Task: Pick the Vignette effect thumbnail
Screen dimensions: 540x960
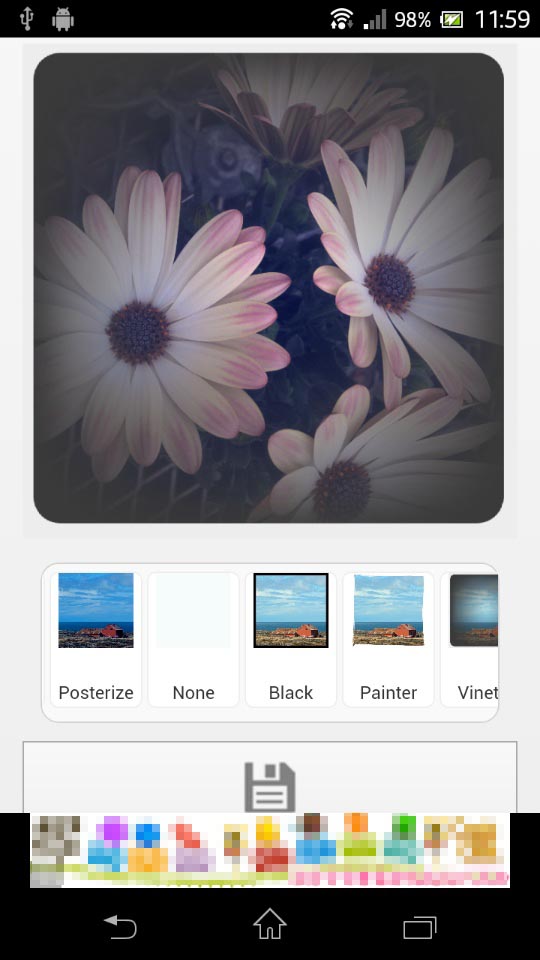Action: click(474, 610)
